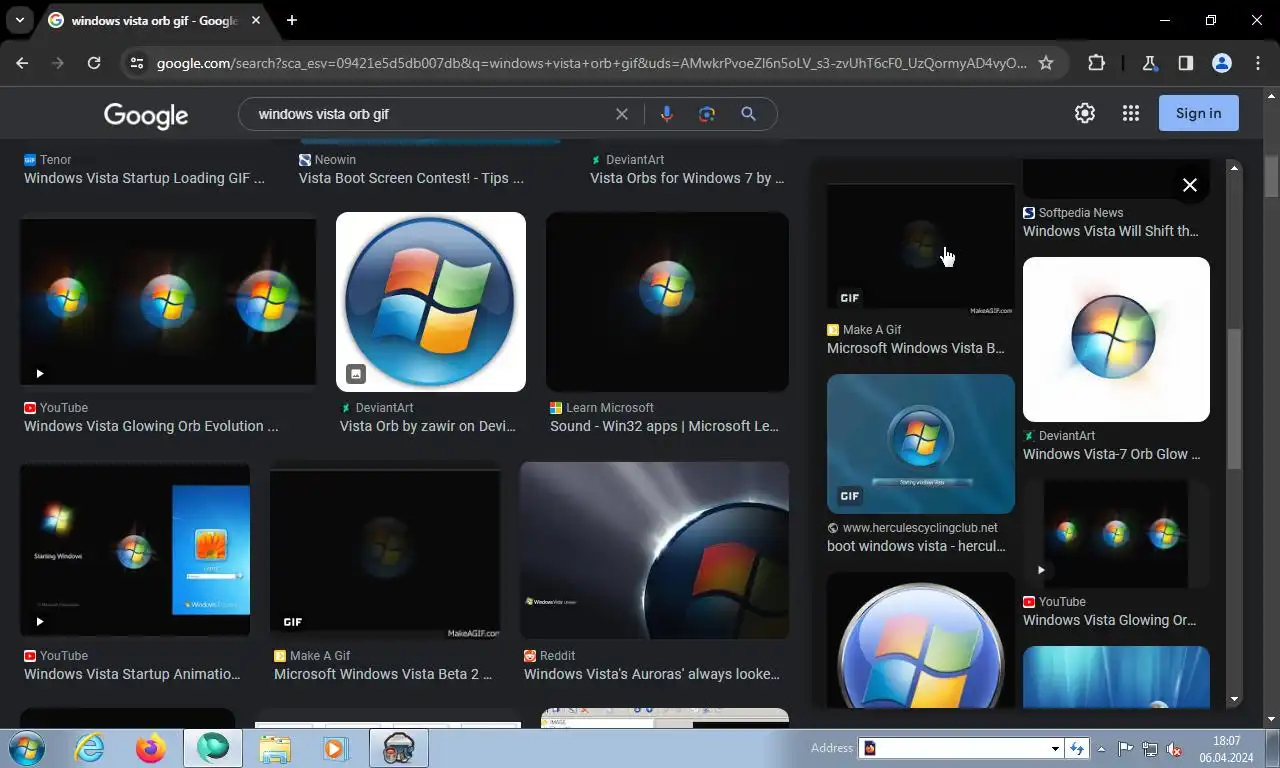Open side panel Make A Gif Vista thumbnail

[x=921, y=250]
